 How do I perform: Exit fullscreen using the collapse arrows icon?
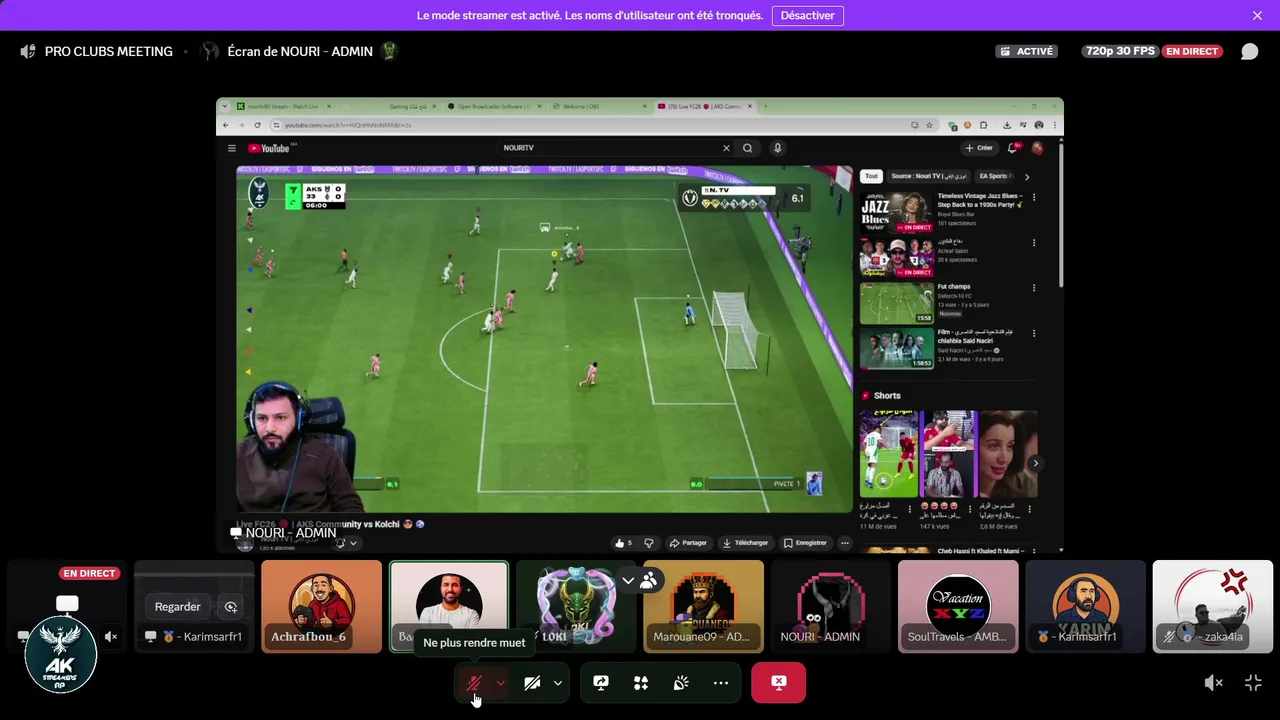[1253, 683]
